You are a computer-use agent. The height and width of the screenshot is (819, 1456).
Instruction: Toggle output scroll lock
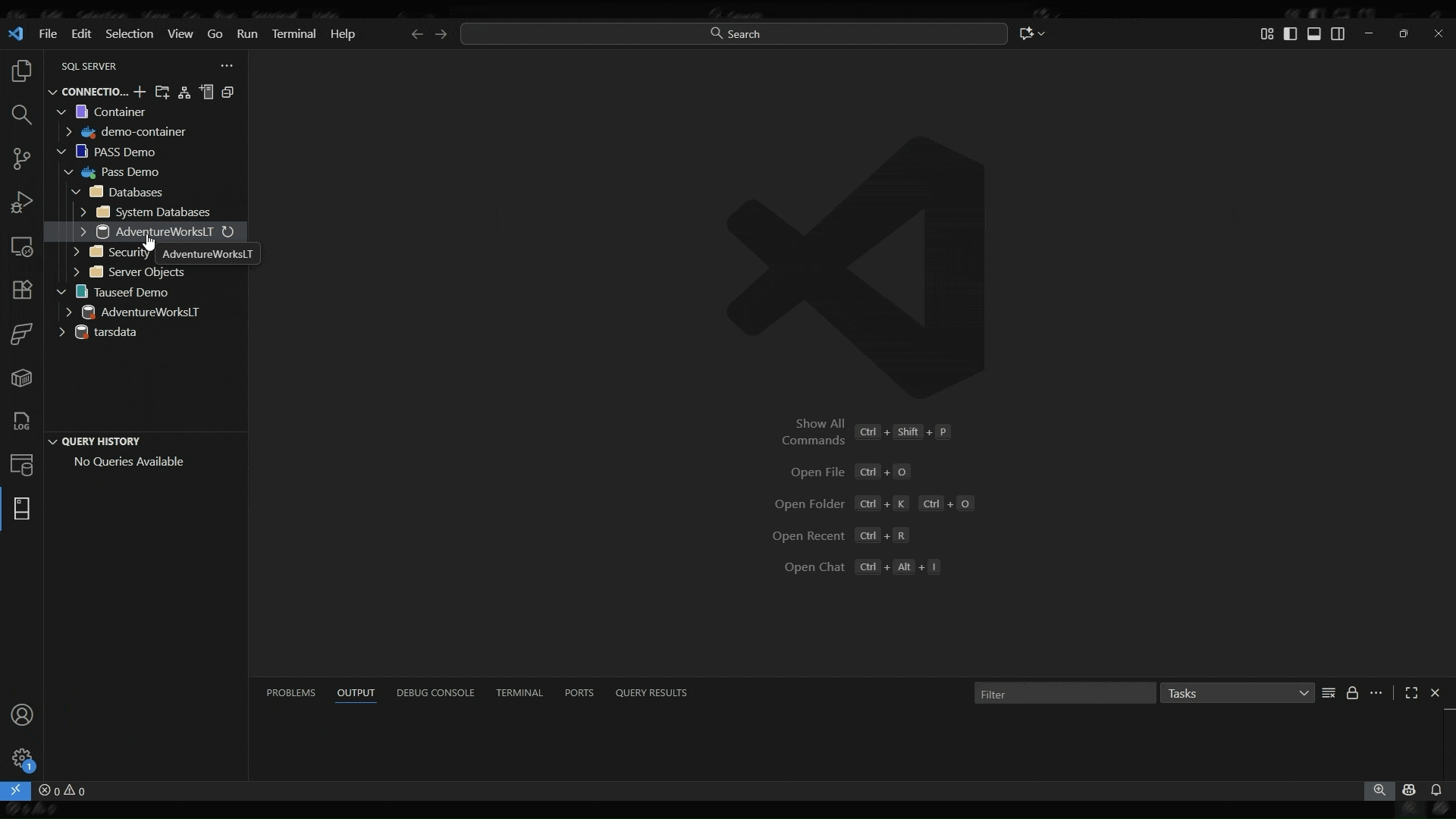coord(1352,693)
